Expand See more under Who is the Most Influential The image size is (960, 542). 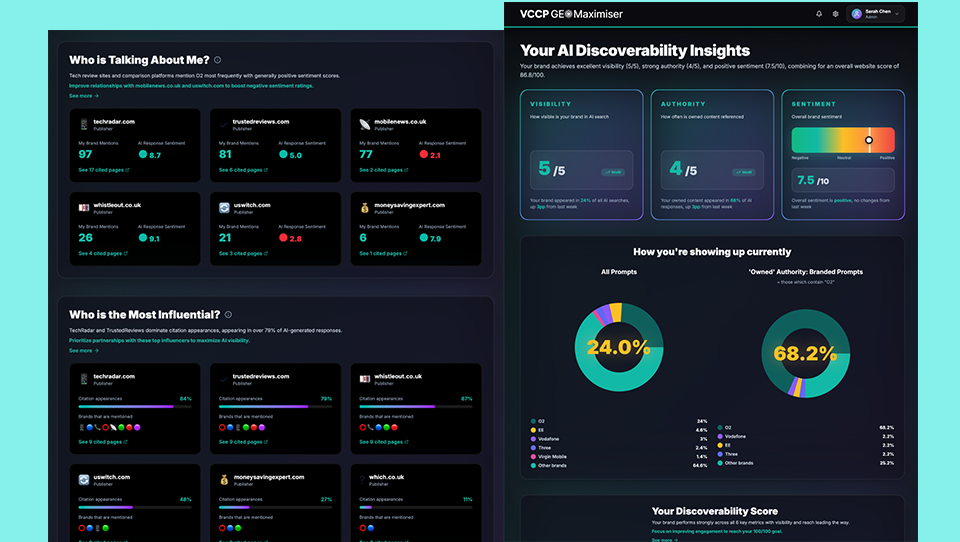84,350
